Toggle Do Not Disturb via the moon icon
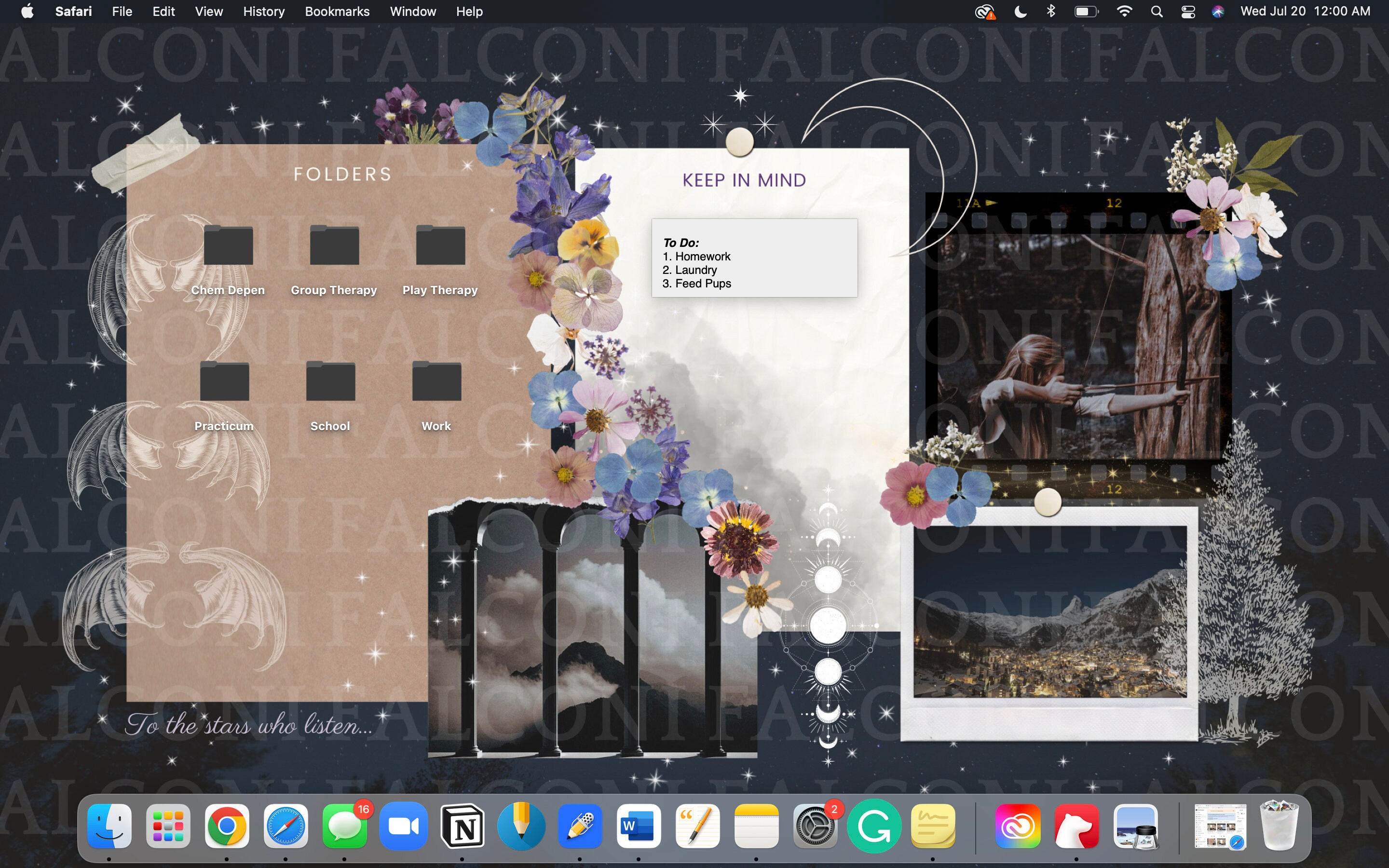The image size is (1389, 868). coord(1021,11)
